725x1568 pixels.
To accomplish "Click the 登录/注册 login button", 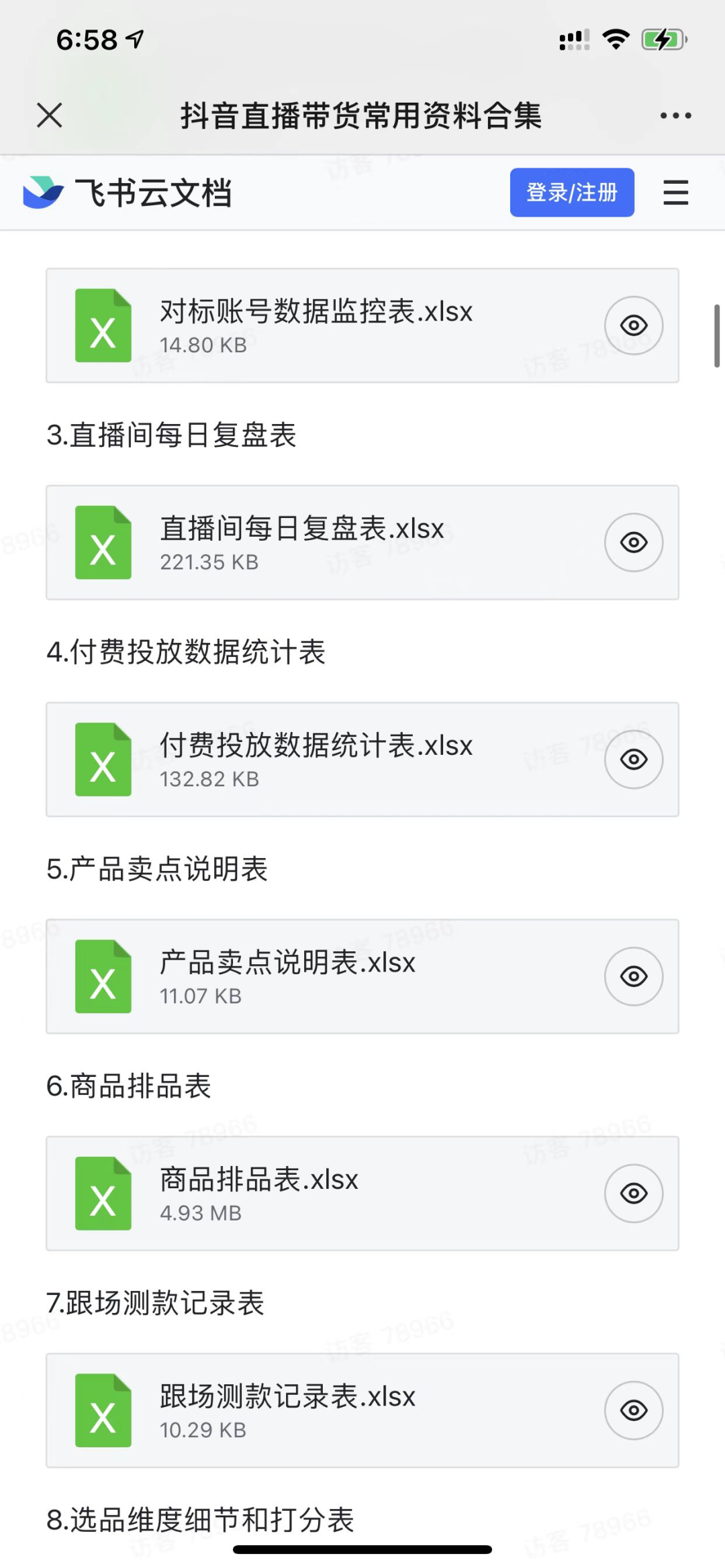I will pyautogui.click(x=572, y=193).
